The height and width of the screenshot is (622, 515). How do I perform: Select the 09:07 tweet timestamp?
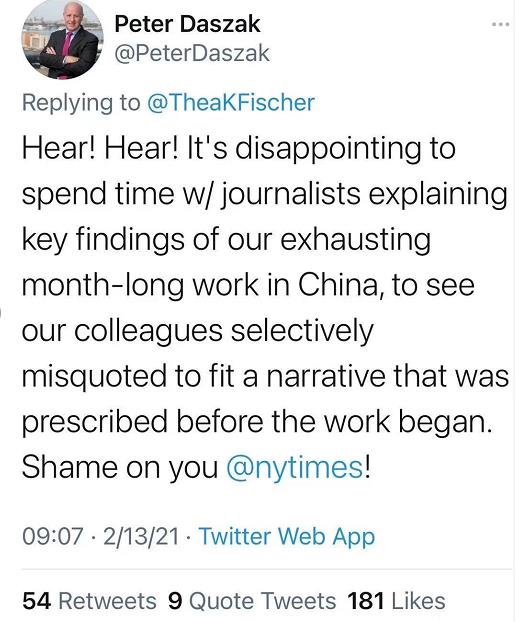click(53, 536)
